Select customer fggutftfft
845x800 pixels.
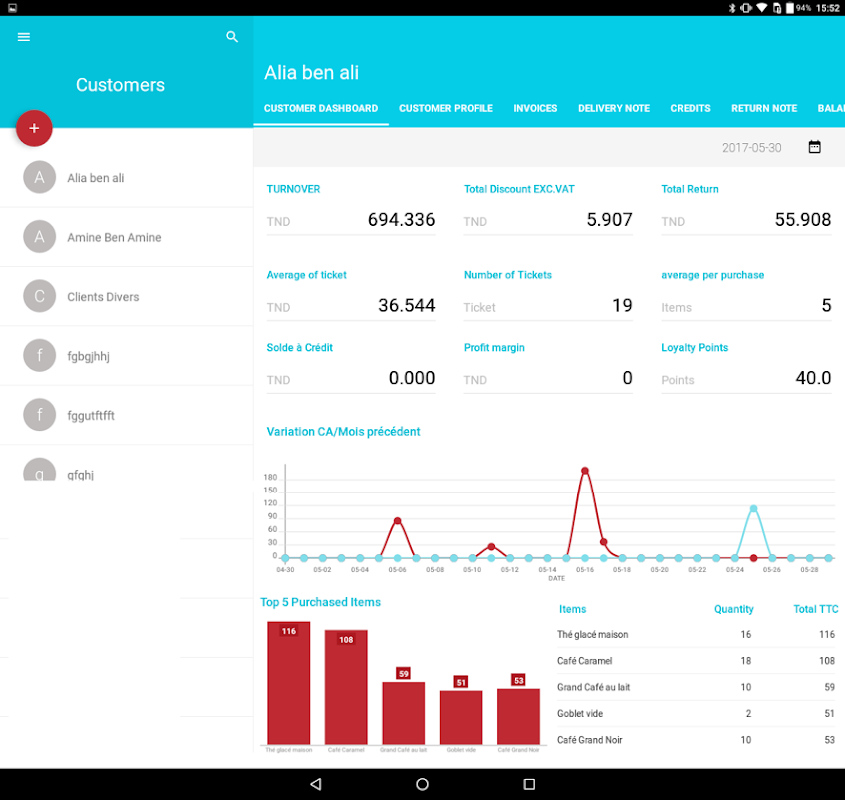(x=127, y=415)
